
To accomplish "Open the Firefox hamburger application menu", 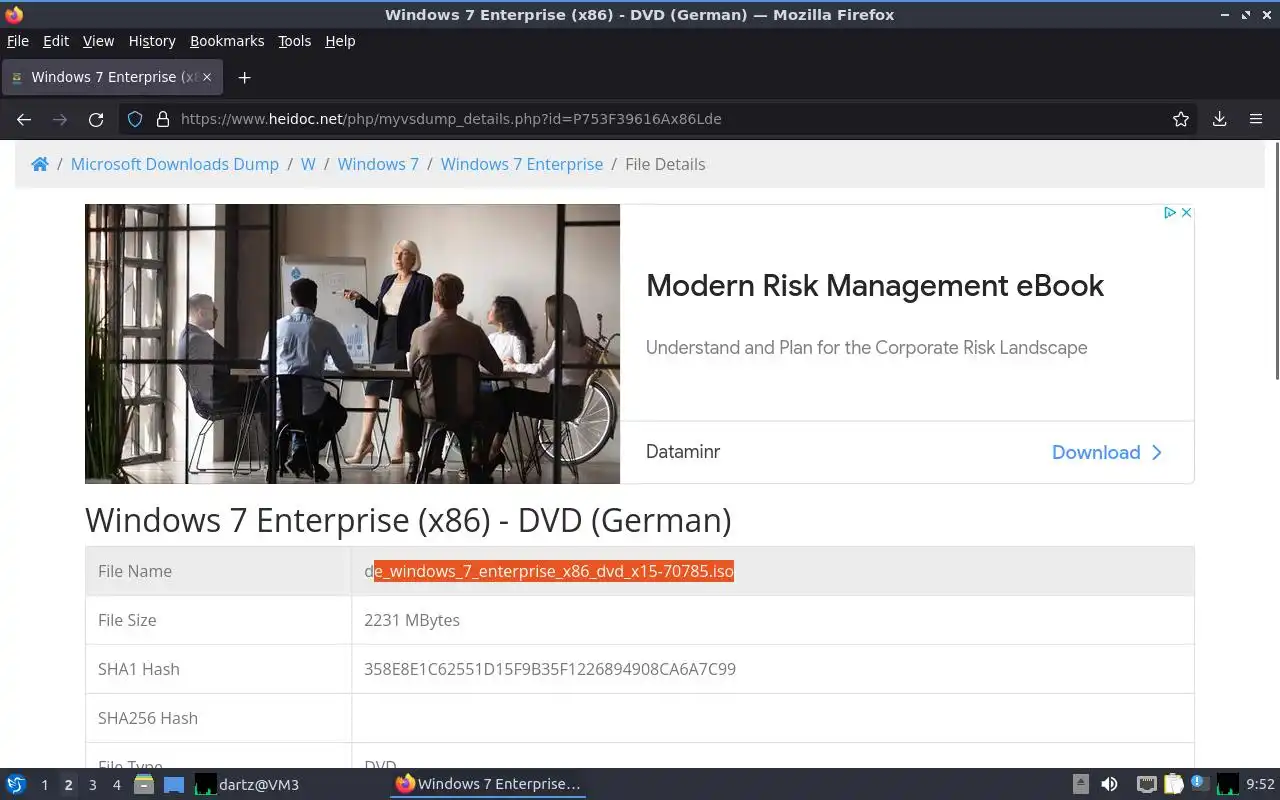I will click(1256, 119).
